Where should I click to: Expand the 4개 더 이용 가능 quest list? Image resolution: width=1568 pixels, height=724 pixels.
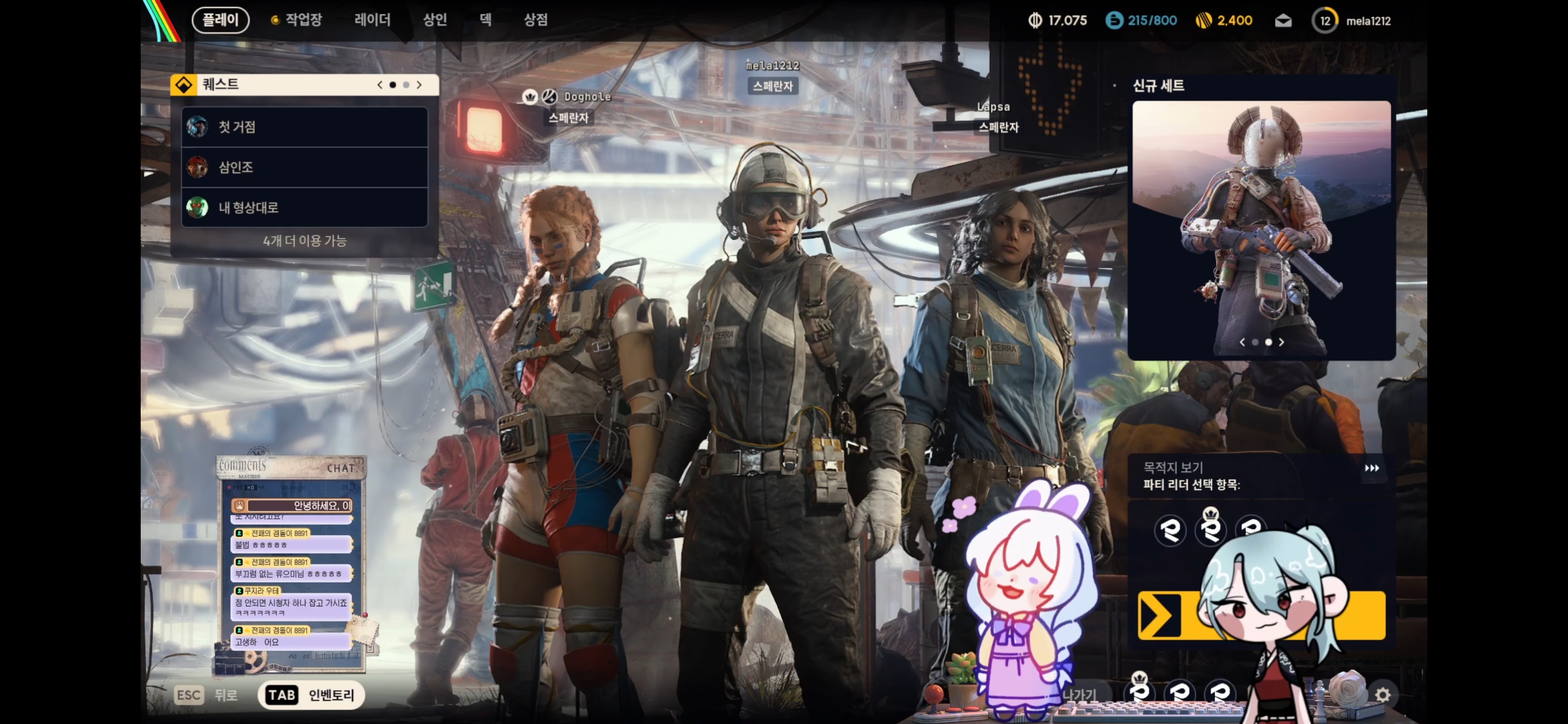point(305,241)
